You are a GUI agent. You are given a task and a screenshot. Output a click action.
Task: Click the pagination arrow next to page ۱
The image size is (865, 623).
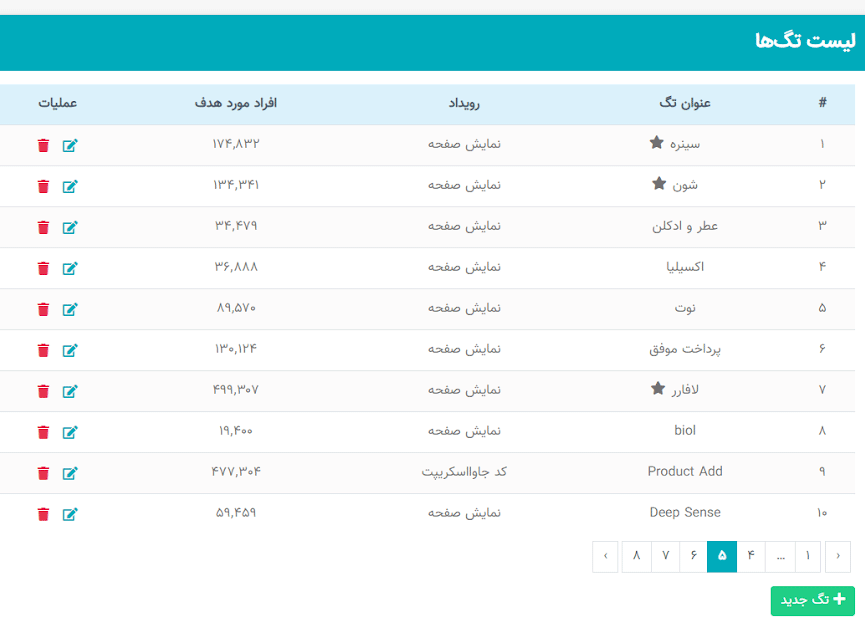pos(838,556)
